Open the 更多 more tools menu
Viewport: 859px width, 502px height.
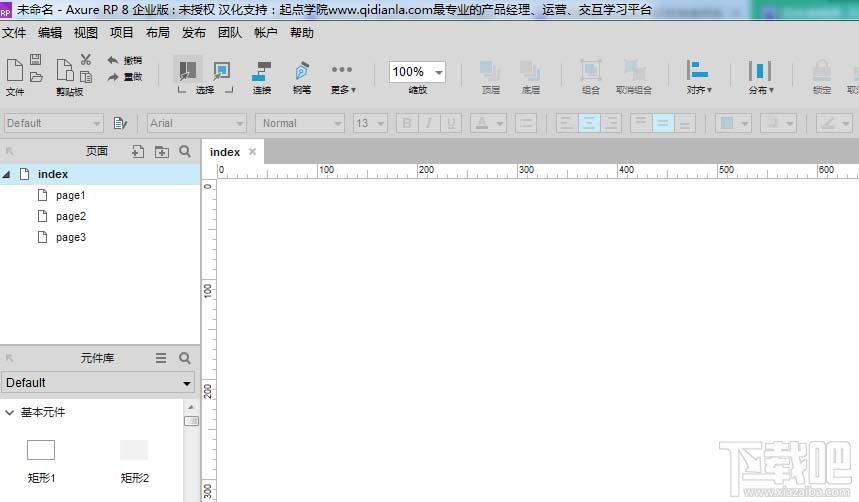point(342,78)
